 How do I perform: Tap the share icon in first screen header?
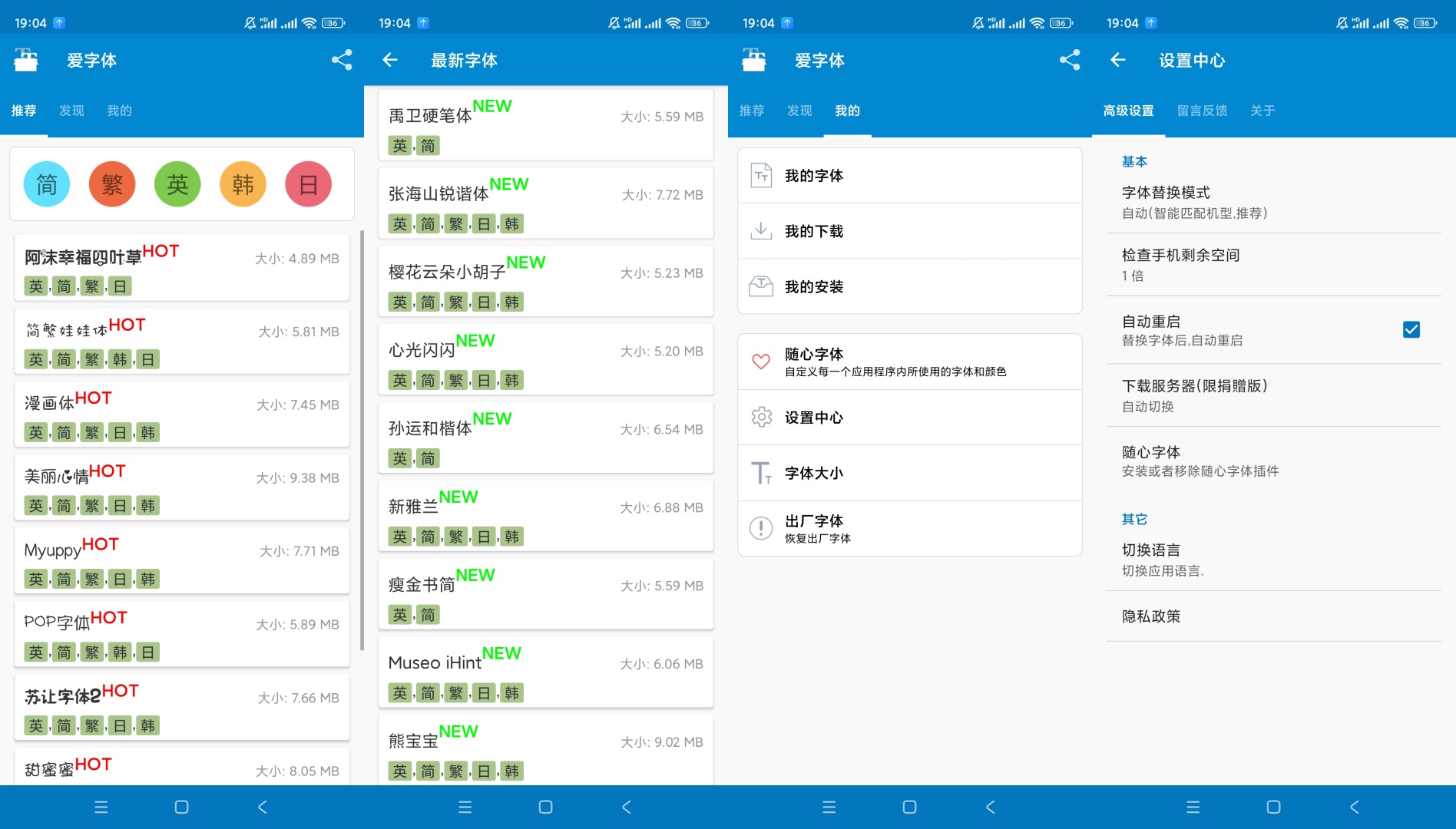point(342,60)
